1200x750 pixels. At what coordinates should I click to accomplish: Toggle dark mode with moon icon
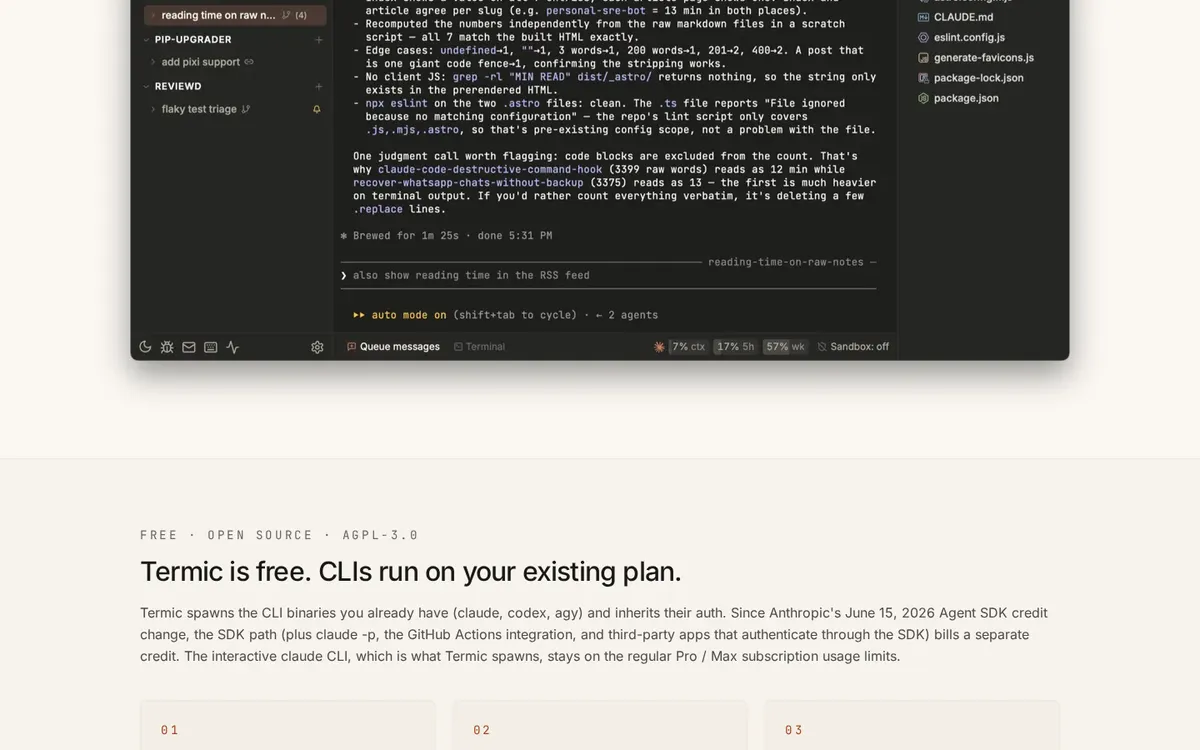145,347
